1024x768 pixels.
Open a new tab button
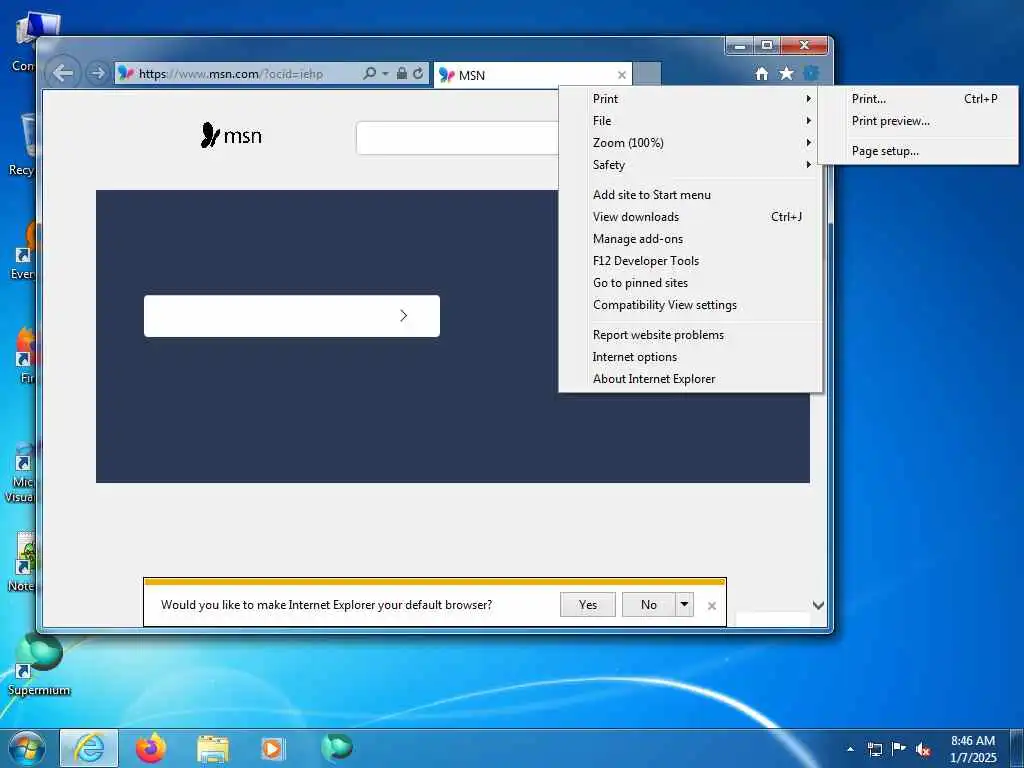point(647,74)
